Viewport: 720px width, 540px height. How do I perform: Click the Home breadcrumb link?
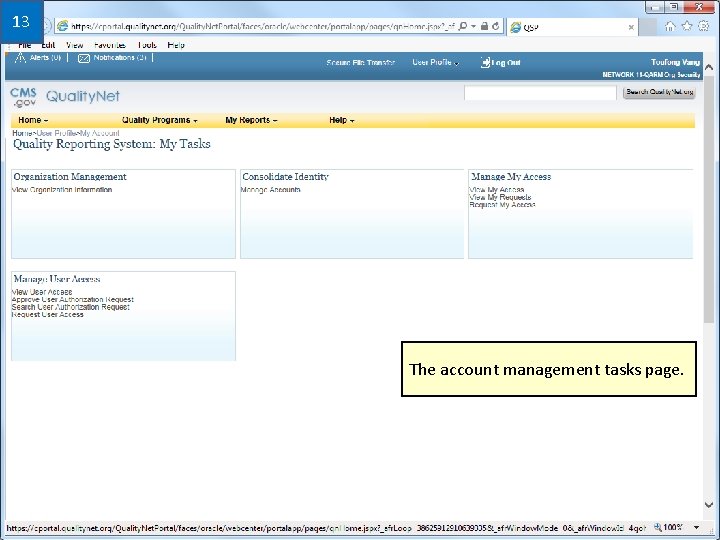pyautogui.click(x=22, y=133)
